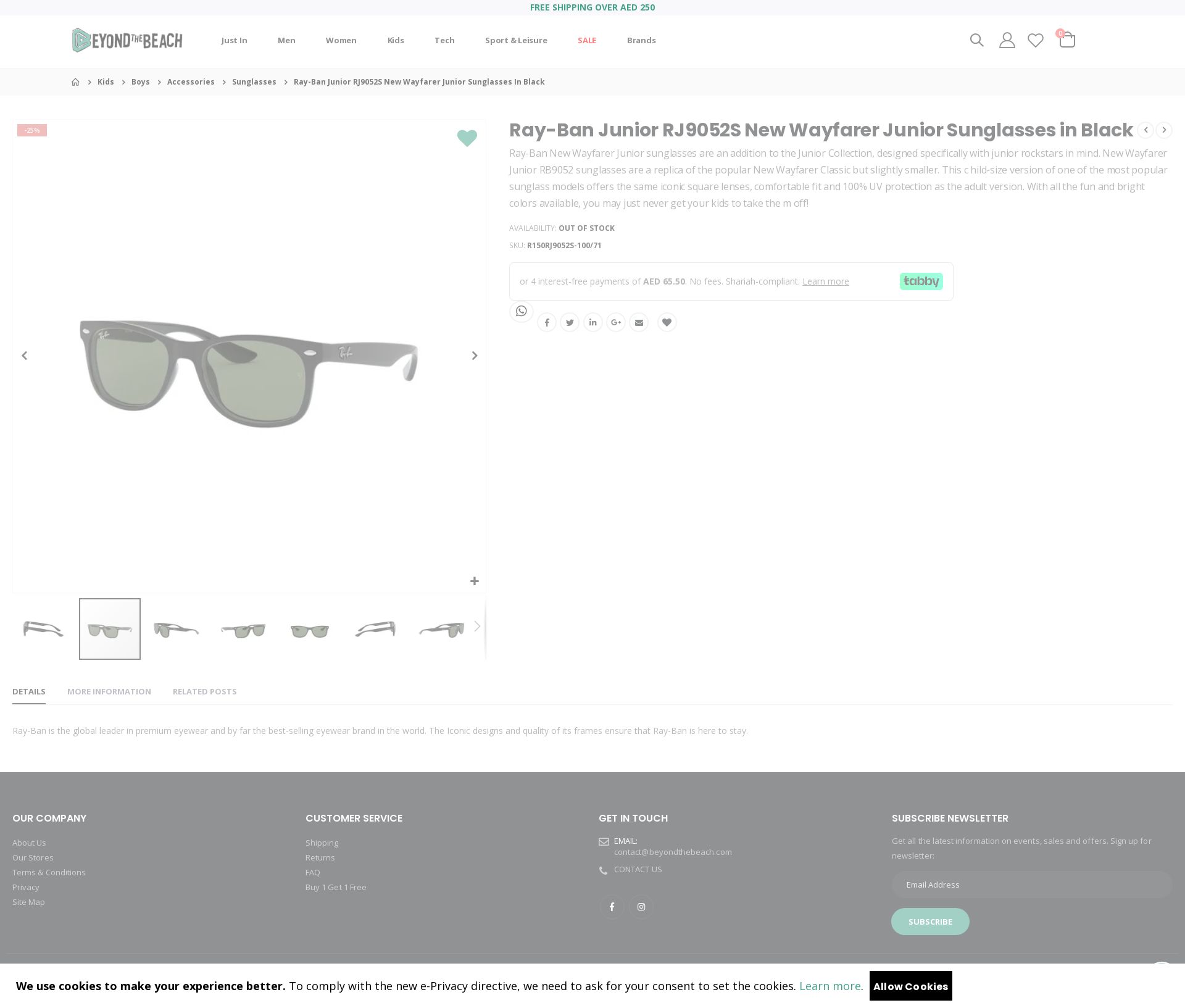Go to home via breadcrumb house icon
1185x1008 pixels.
click(75, 81)
